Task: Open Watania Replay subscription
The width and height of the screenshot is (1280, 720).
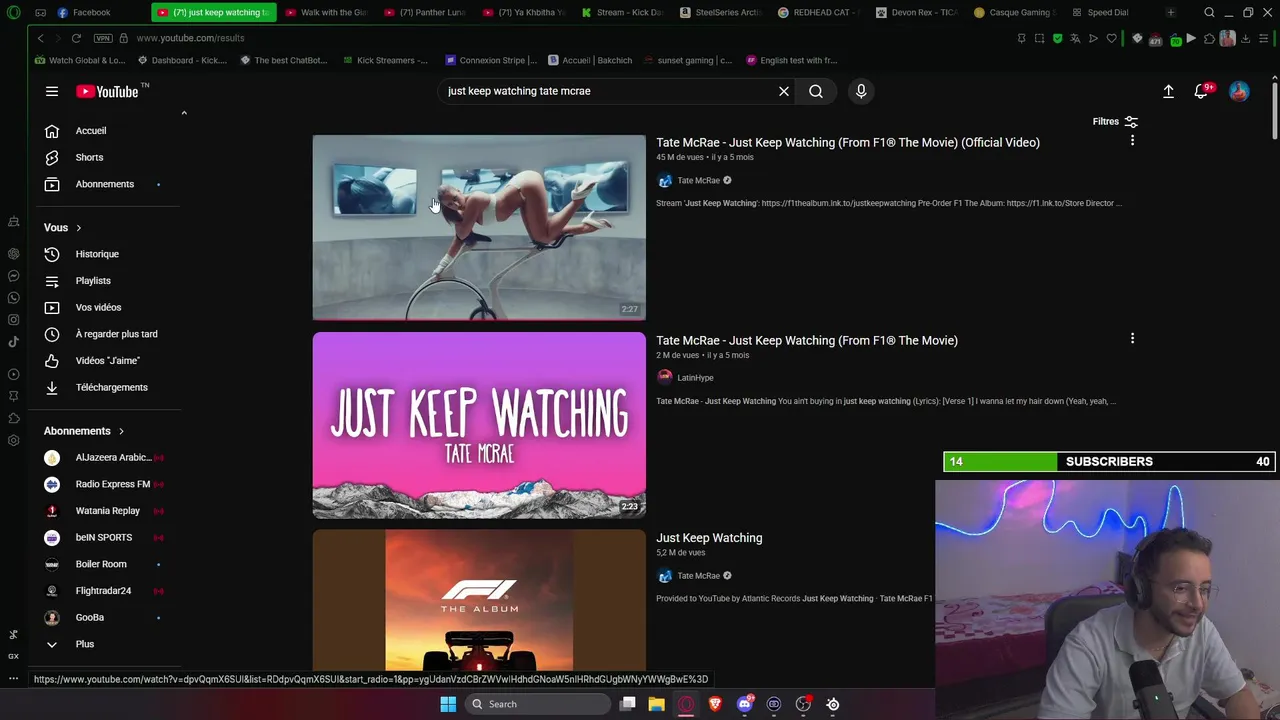Action: coord(105,511)
